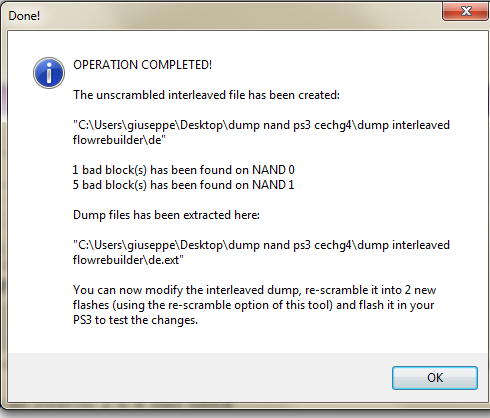This screenshot has width=490, height=418.
Task: Click "cechg4" in the path above "flowrebuilder\de.ext"
Action: click(333, 245)
